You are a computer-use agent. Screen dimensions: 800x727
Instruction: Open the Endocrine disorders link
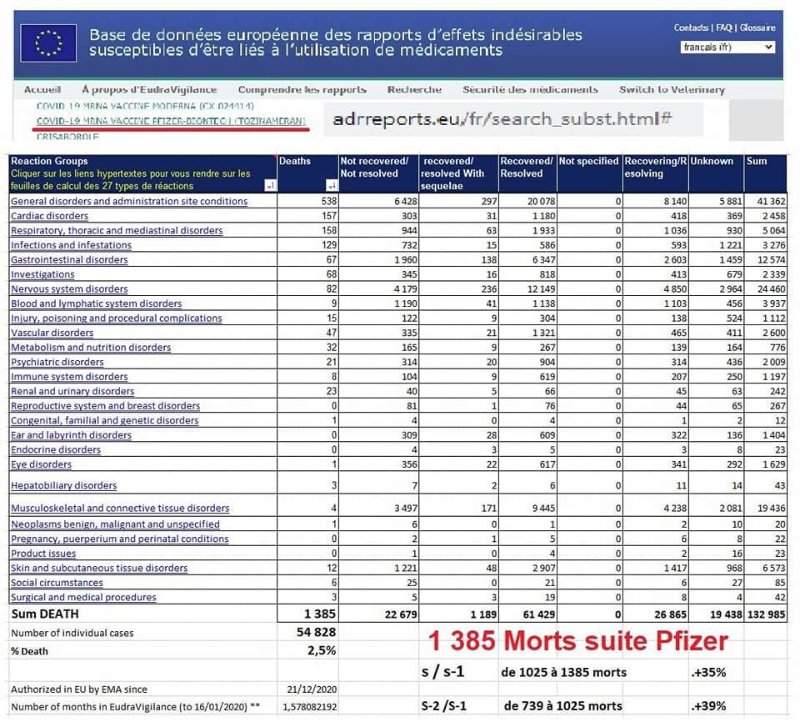(x=56, y=450)
